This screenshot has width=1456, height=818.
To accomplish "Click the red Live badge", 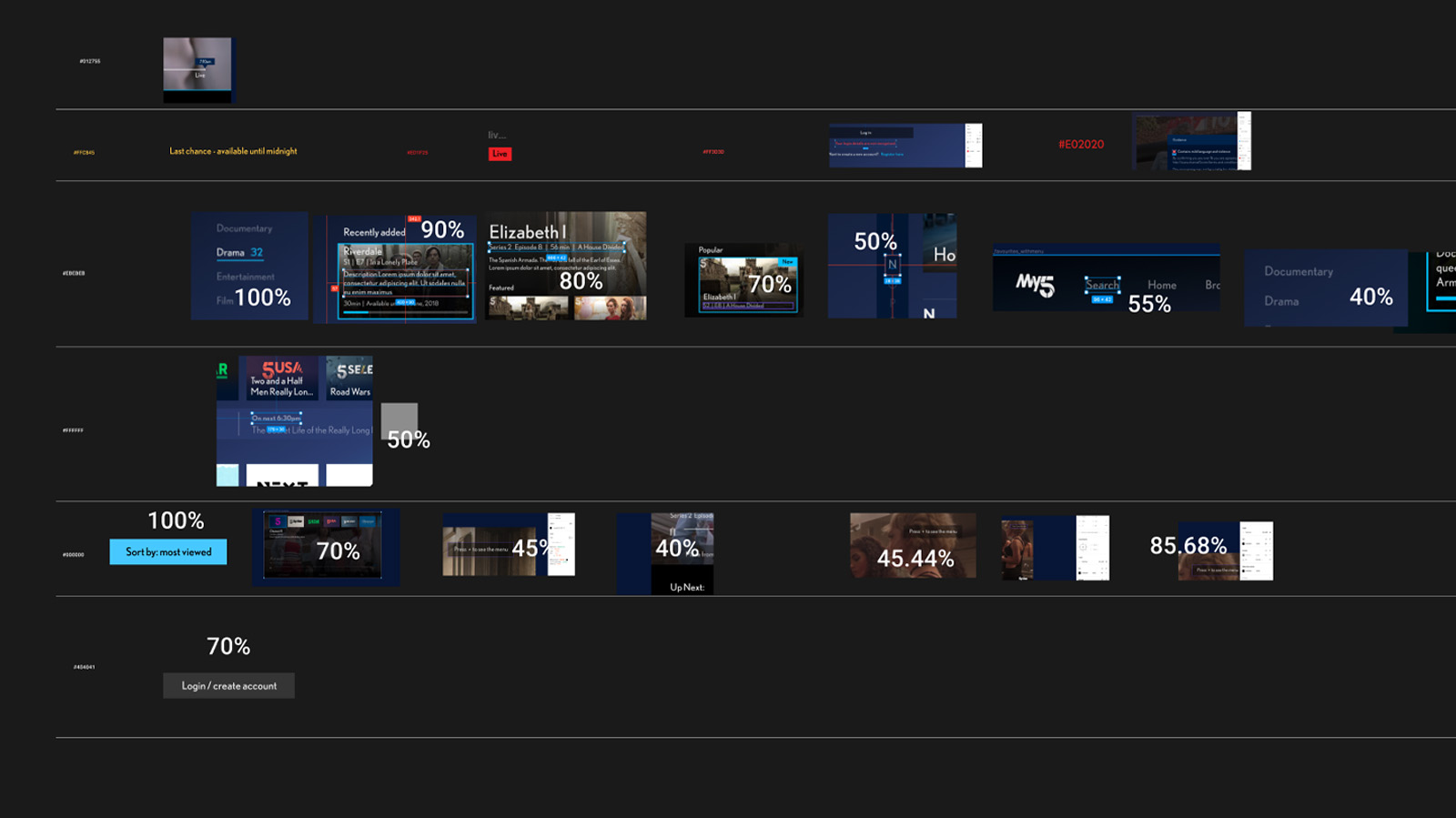I will coord(500,154).
